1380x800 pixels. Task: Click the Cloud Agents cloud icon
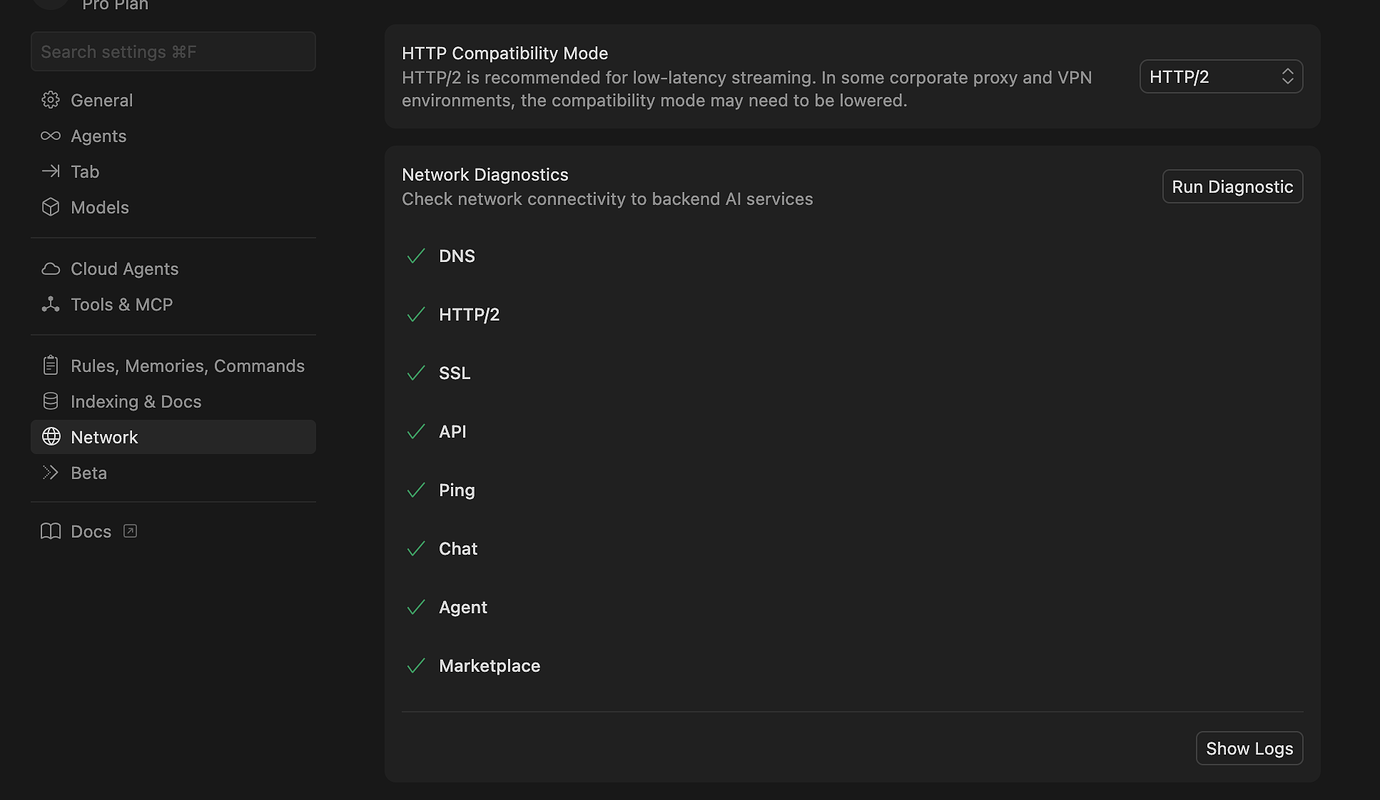click(50, 269)
